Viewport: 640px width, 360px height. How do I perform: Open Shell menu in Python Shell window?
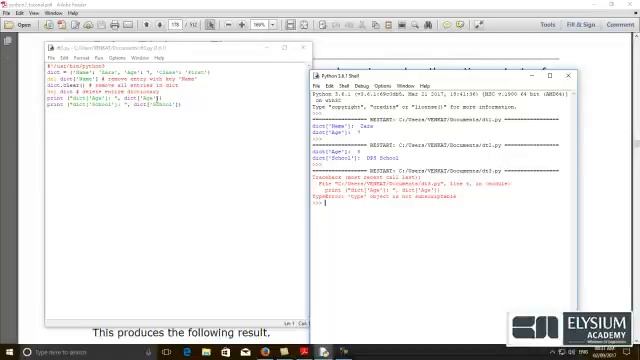344,86
